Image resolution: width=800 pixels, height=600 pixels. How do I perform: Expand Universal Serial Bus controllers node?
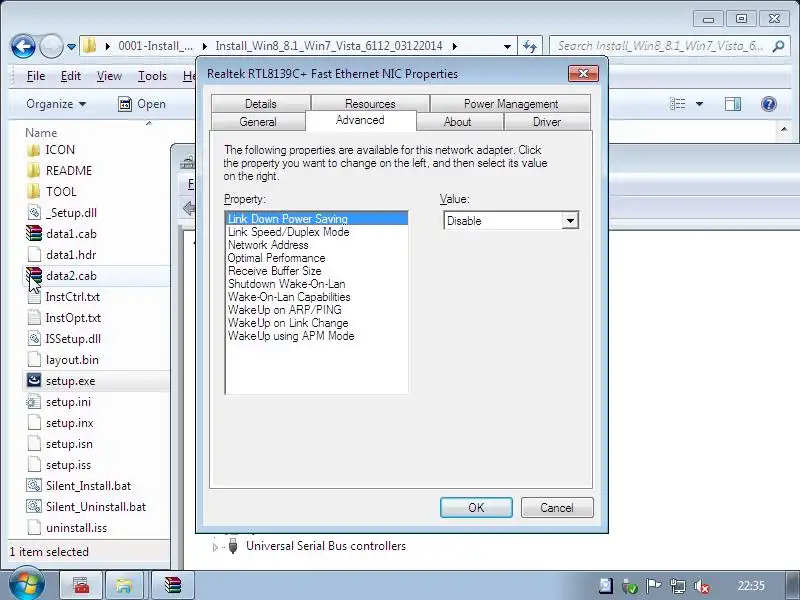215,547
